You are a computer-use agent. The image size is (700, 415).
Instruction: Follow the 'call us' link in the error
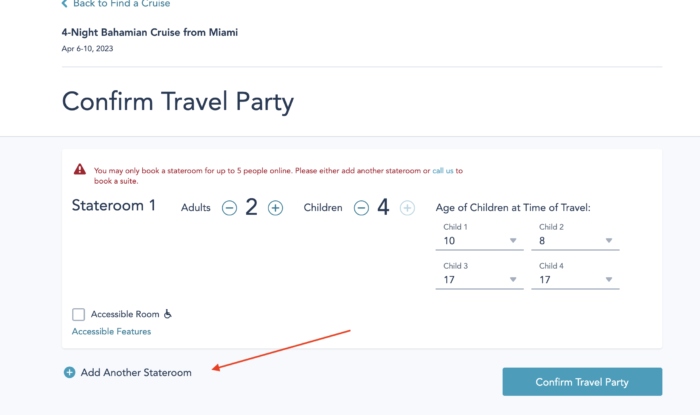coord(442,170)
